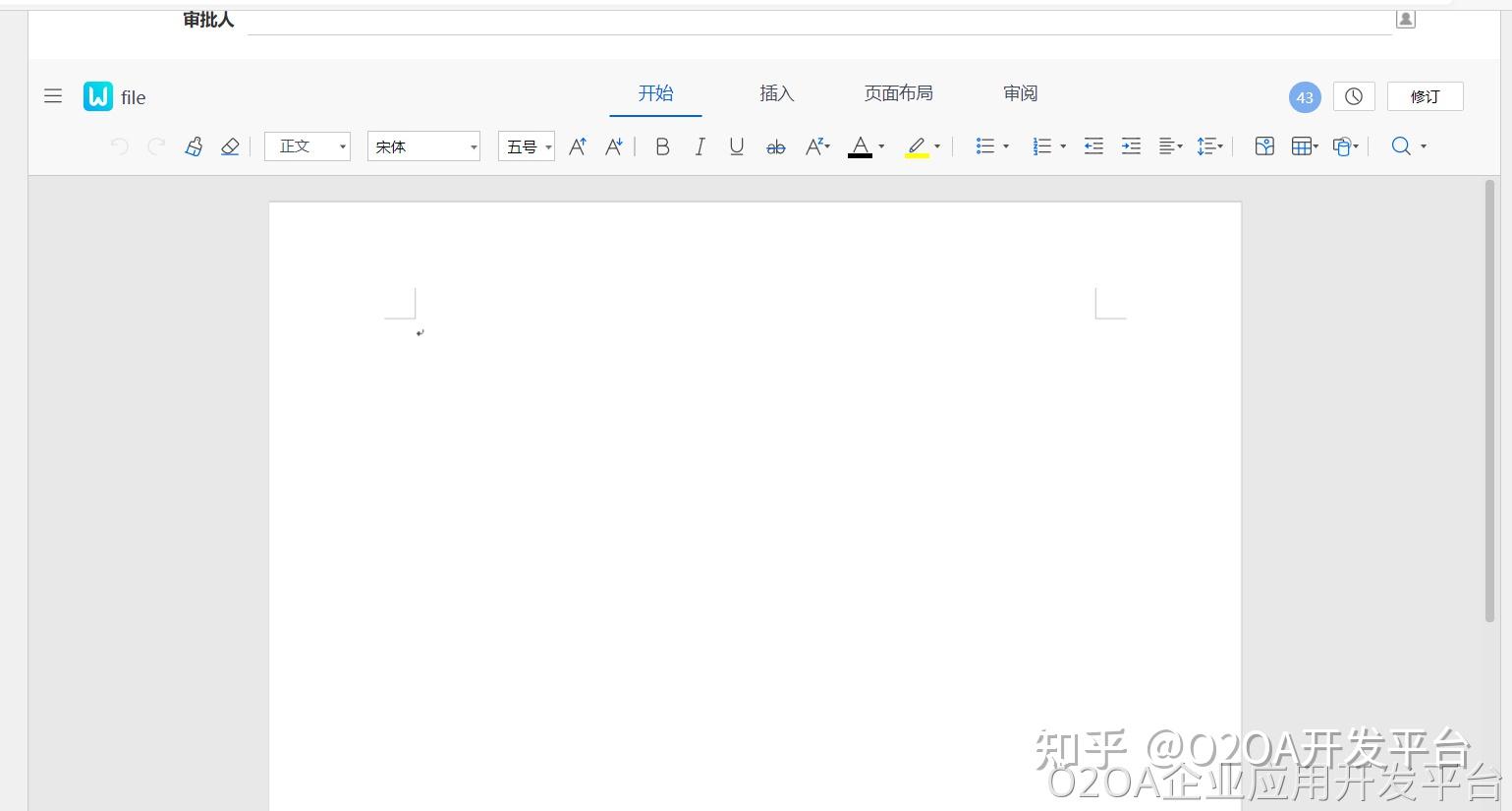Viewport: 1512px width, 811px height.
Task: Select the format painter brush tool
Action: (194, 145)
